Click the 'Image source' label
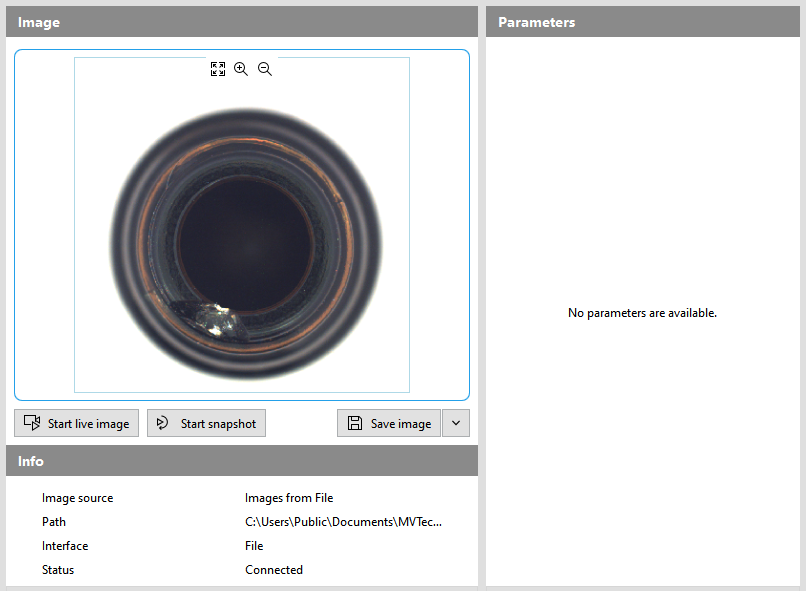The image size is (806, 591). (77, 498)
